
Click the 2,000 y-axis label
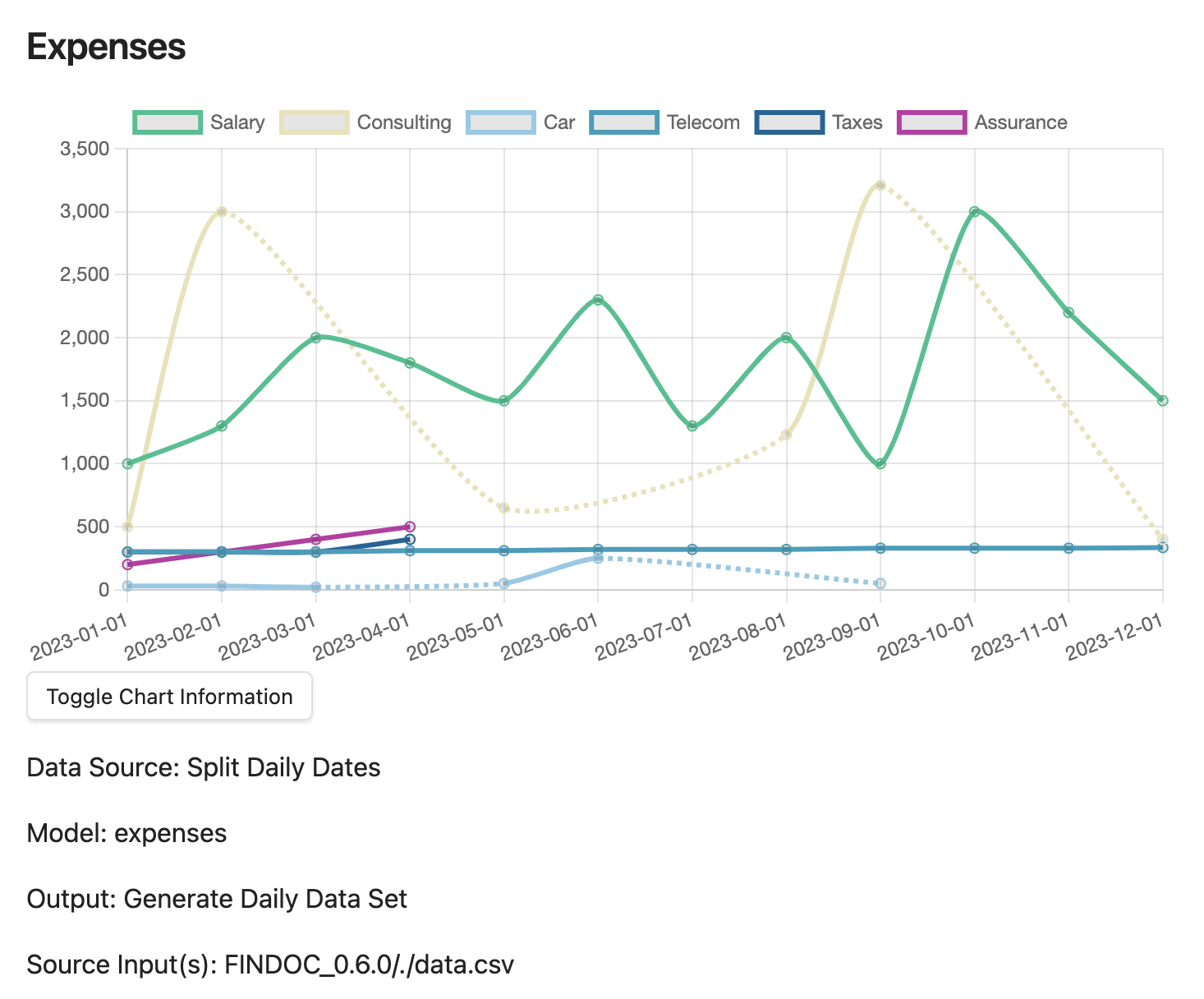point(85,338)
